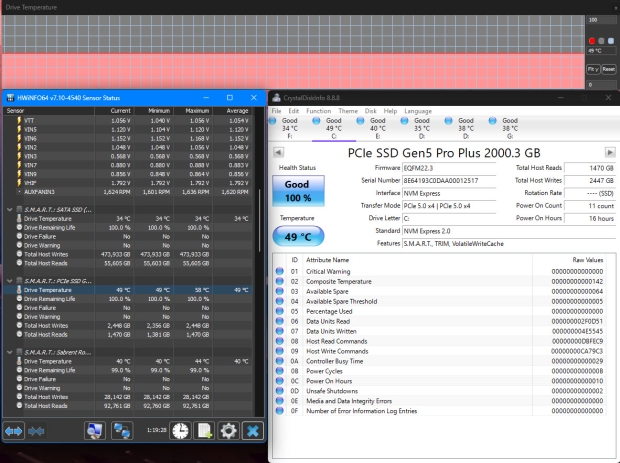This screenshot has width=620, height=463.
Task: Select the AUXFANIN3 fan sensor row
Action: pyautogui.click(x=128, y=192)
